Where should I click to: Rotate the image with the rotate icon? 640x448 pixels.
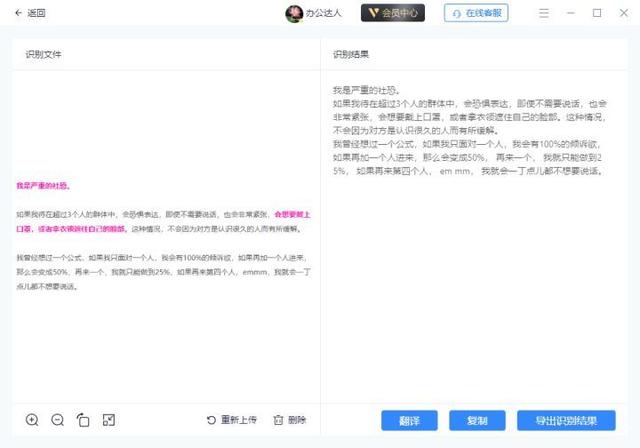click(83, 420)
